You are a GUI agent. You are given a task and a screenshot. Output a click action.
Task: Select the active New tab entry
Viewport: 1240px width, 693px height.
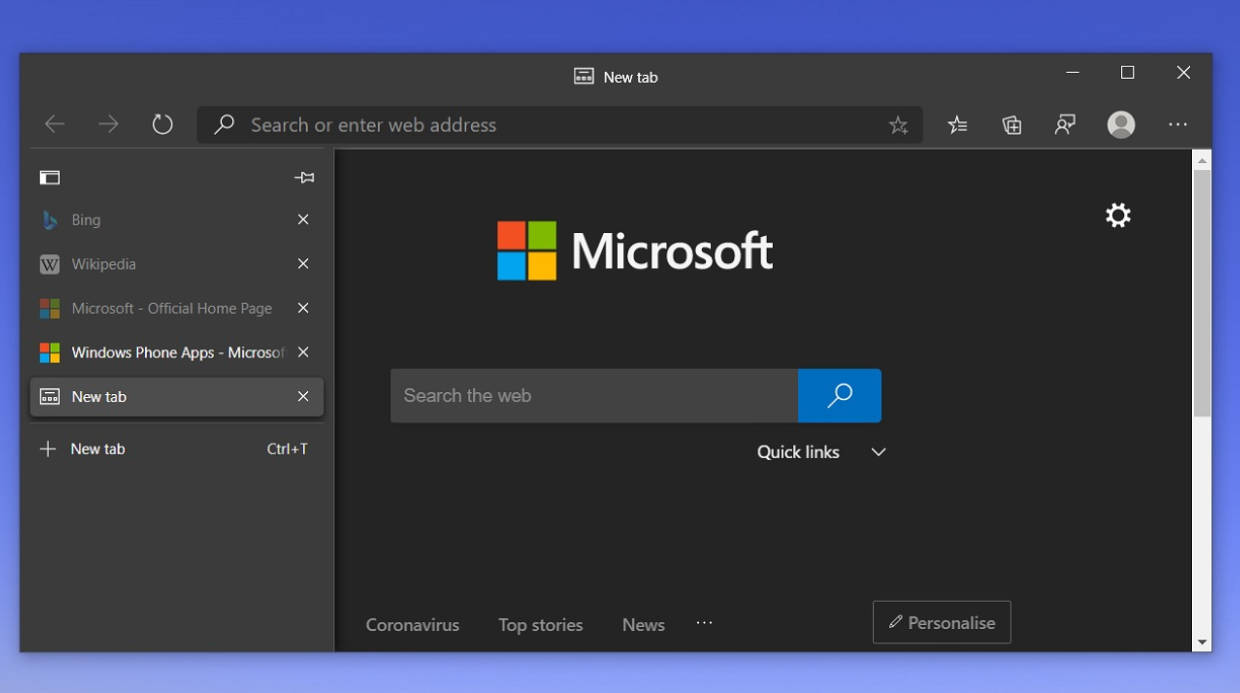[x=177, y=397]
